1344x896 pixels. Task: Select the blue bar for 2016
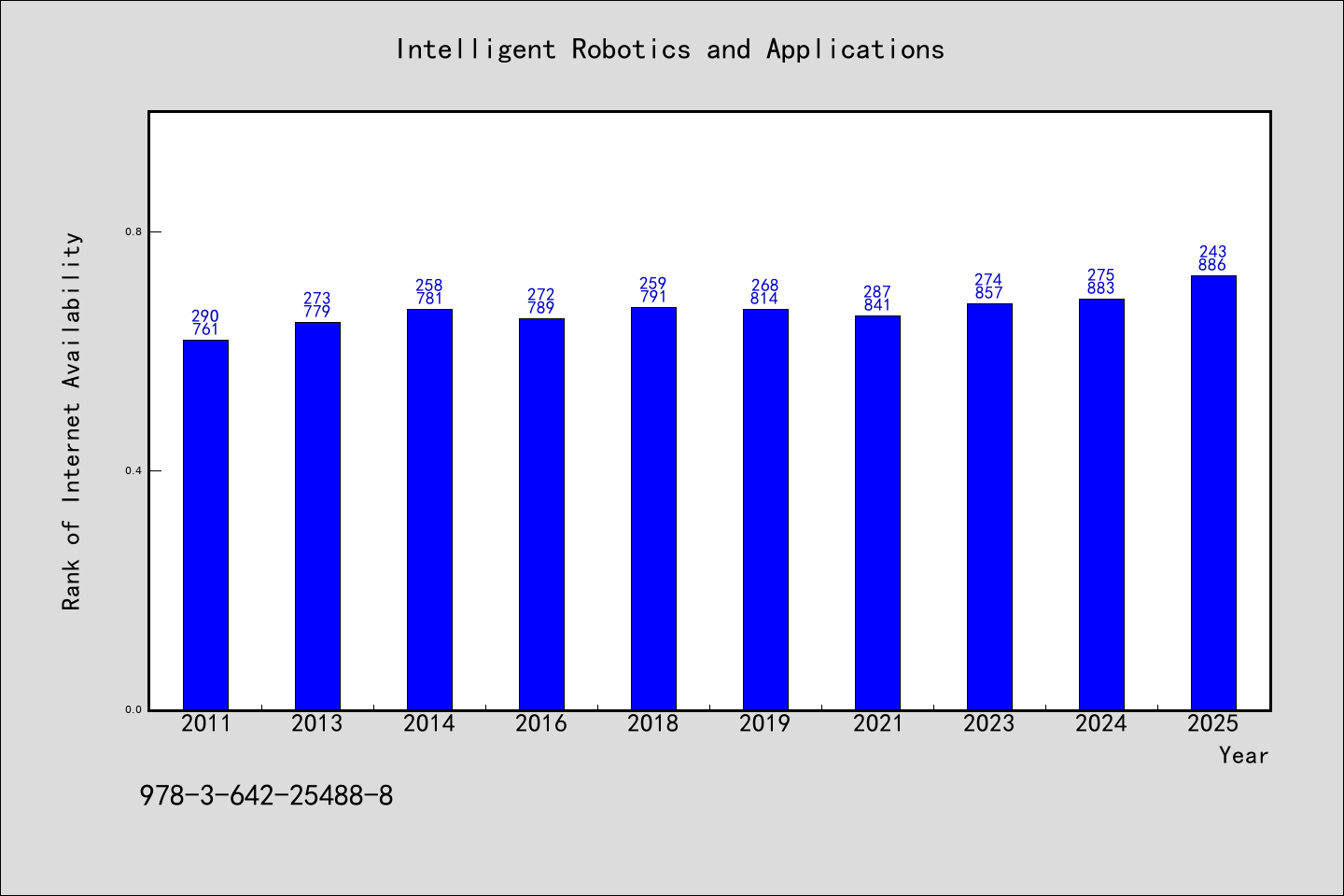pyautogui.click(x=541, y=514)
